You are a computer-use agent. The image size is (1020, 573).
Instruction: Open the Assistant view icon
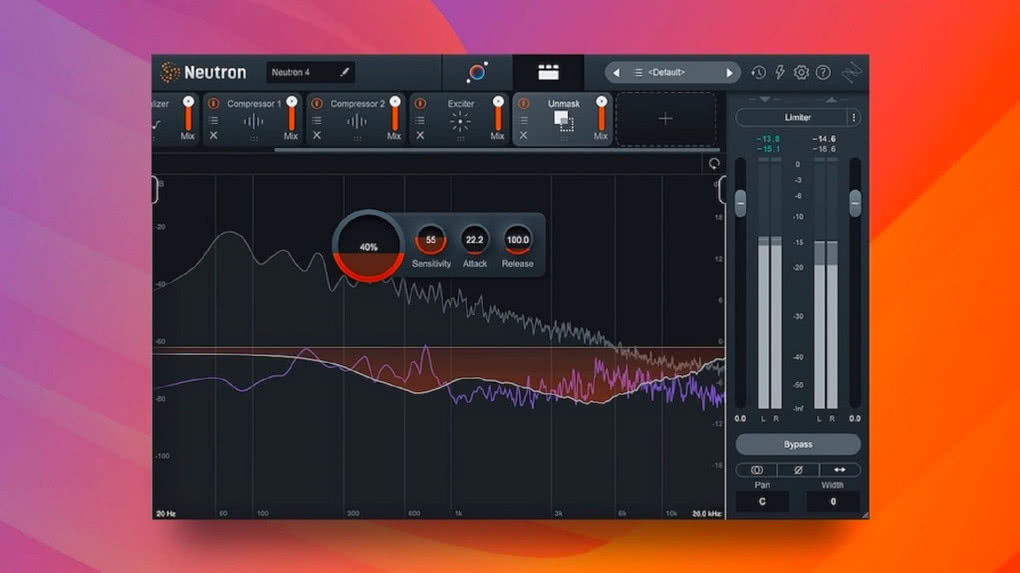(x=477, y=72)
